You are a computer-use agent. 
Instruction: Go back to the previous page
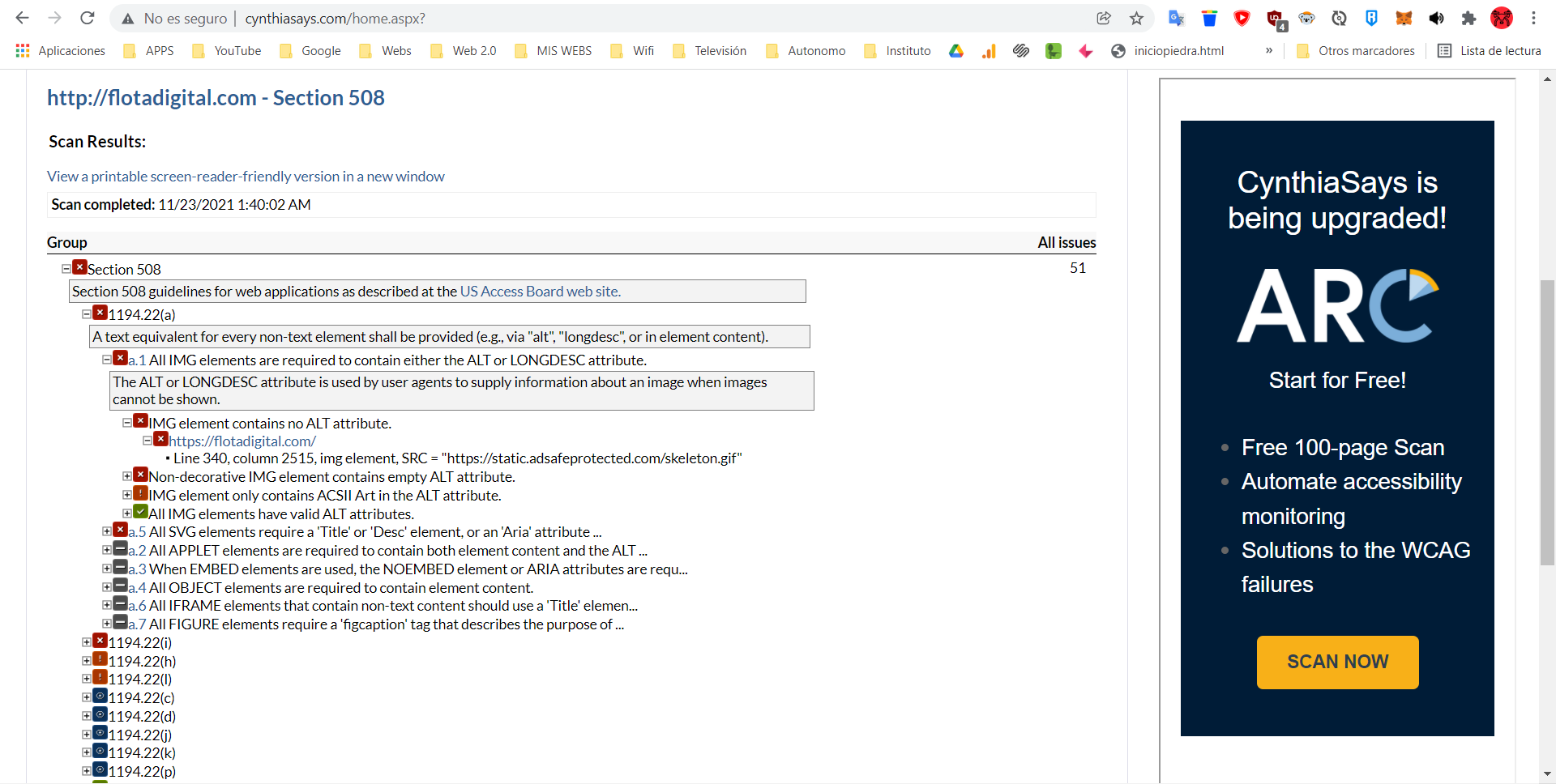23,18
